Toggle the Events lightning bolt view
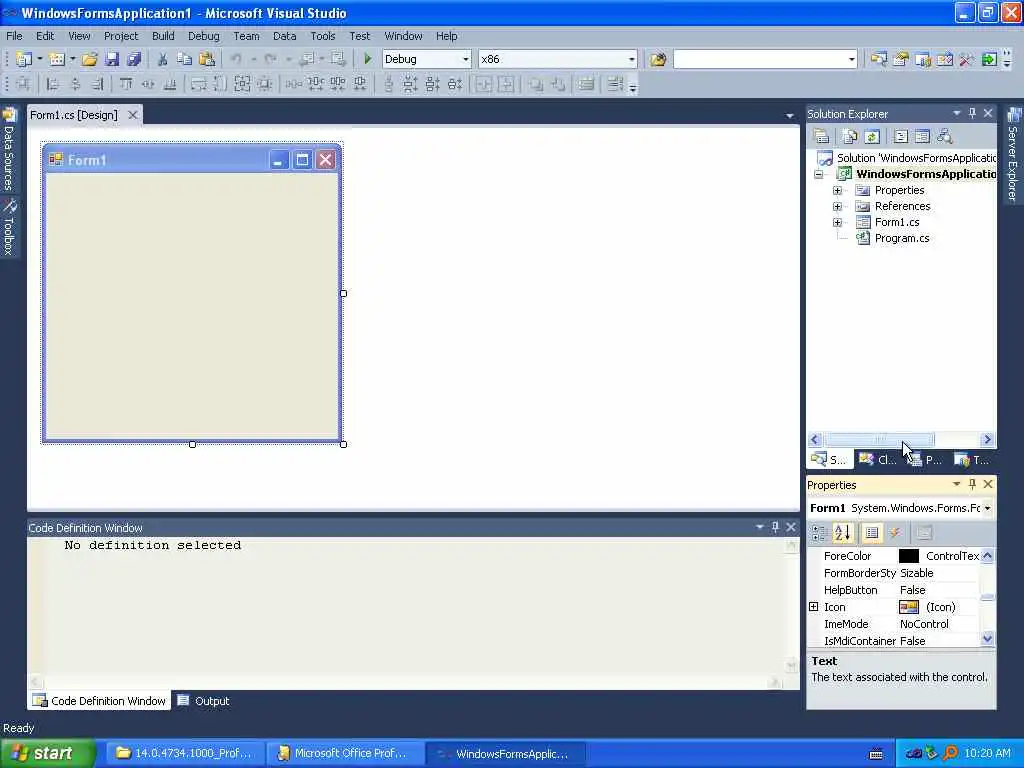1024x768 pixels. (x=895, y=533)
